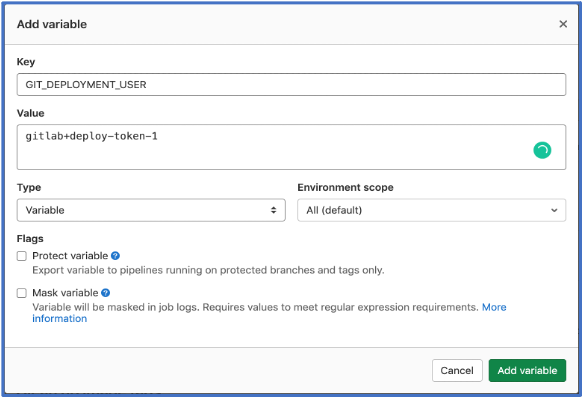The height and width of the screenshot is (397, 583).
Task: Click the Add variable dialog title
Action: (x=52, y=24)
